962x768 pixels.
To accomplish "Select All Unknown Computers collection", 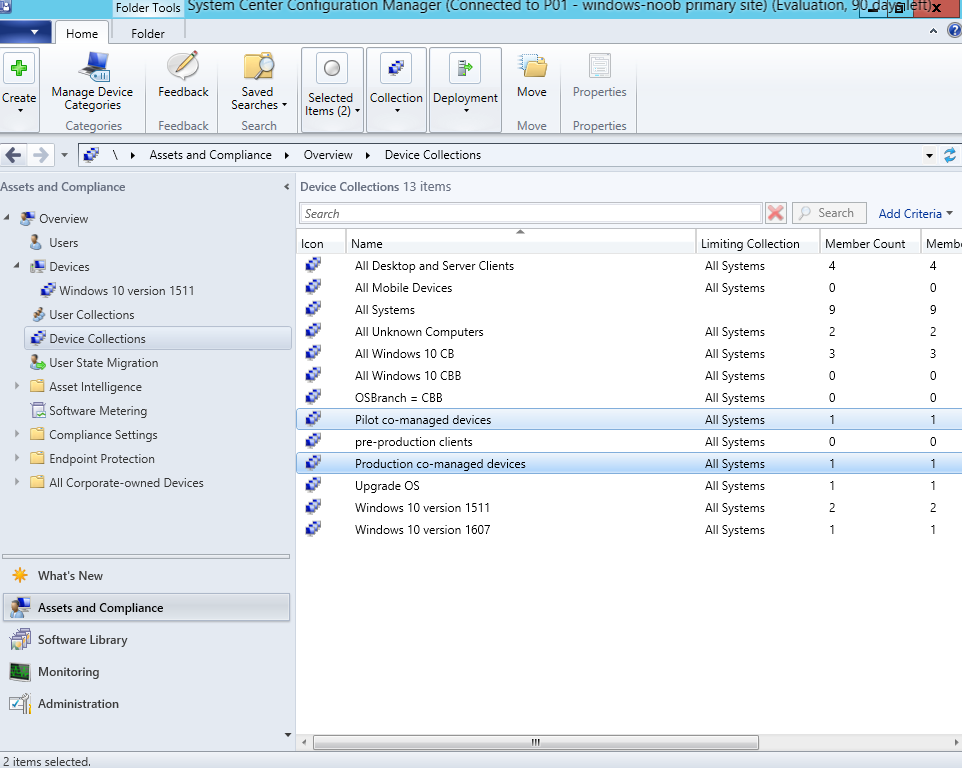I will (x=629, y=332).
